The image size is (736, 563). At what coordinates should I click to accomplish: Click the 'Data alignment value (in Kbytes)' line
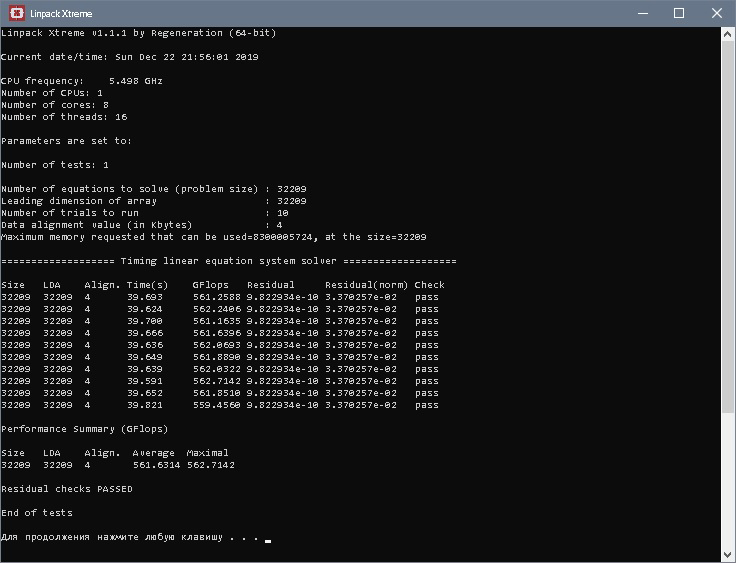(142, 225)
